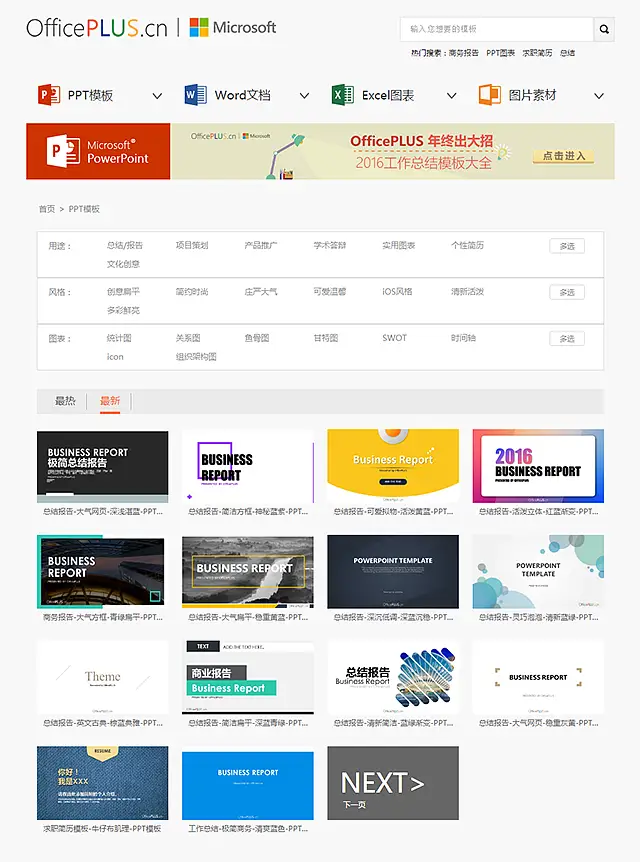Click the title starting 商务报告-大气方框-青绿扁平
The width and height of the screenshot is (640, 862).
103,617
